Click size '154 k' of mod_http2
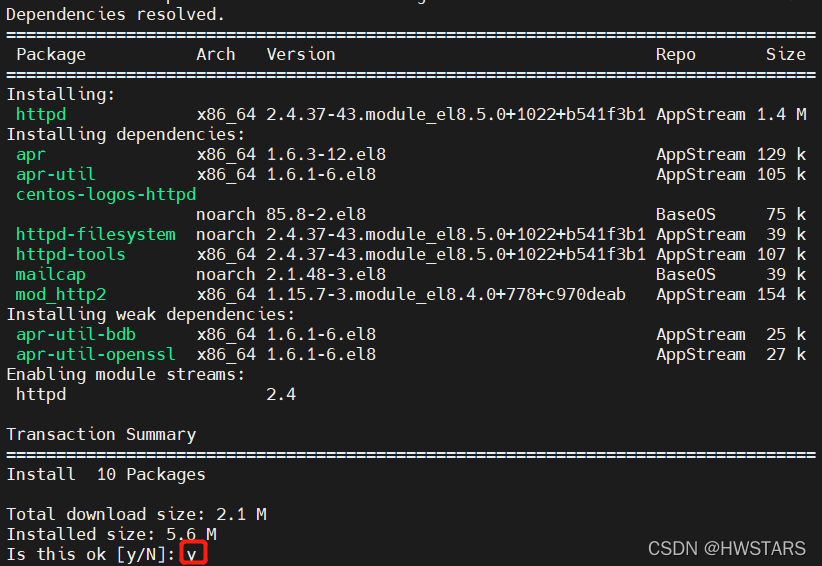Viewport: 822px width, 566px height. (x=781, y=295)
